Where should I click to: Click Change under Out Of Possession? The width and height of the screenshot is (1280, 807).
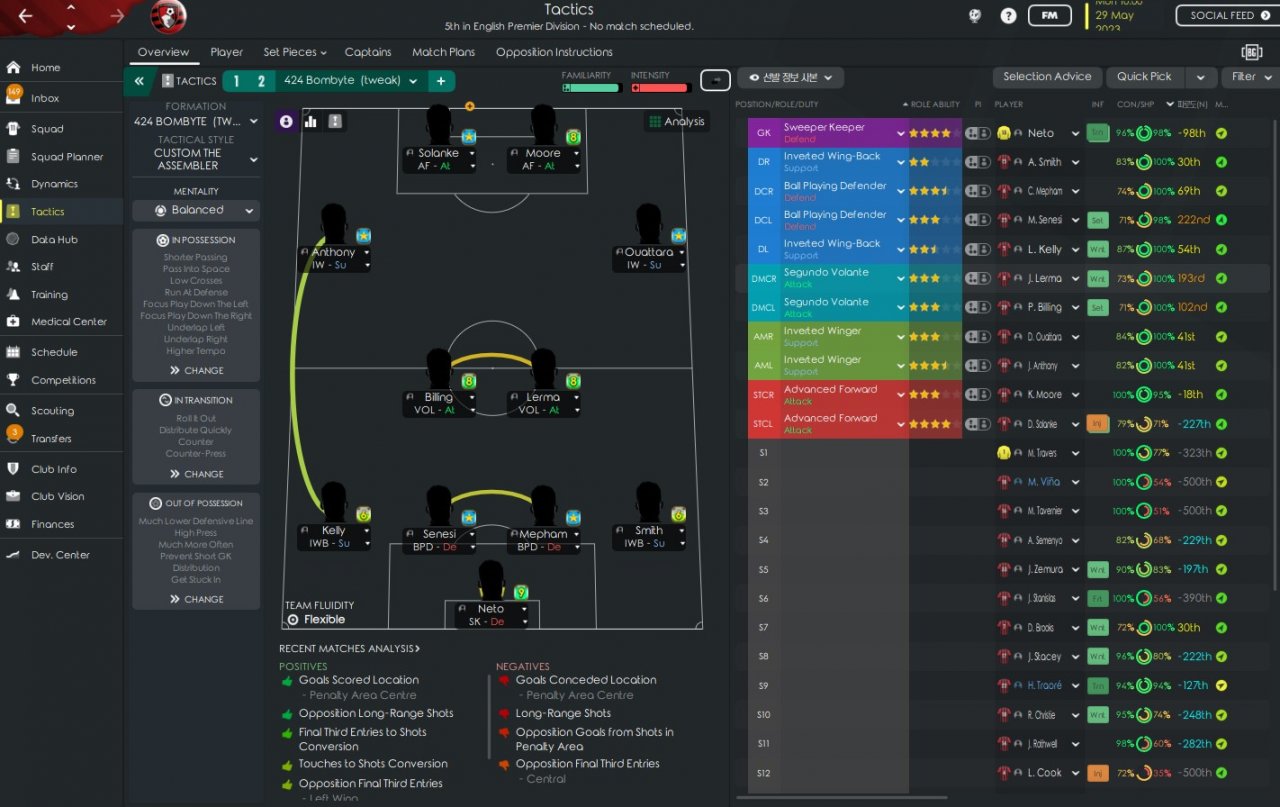tap(196, 599)
